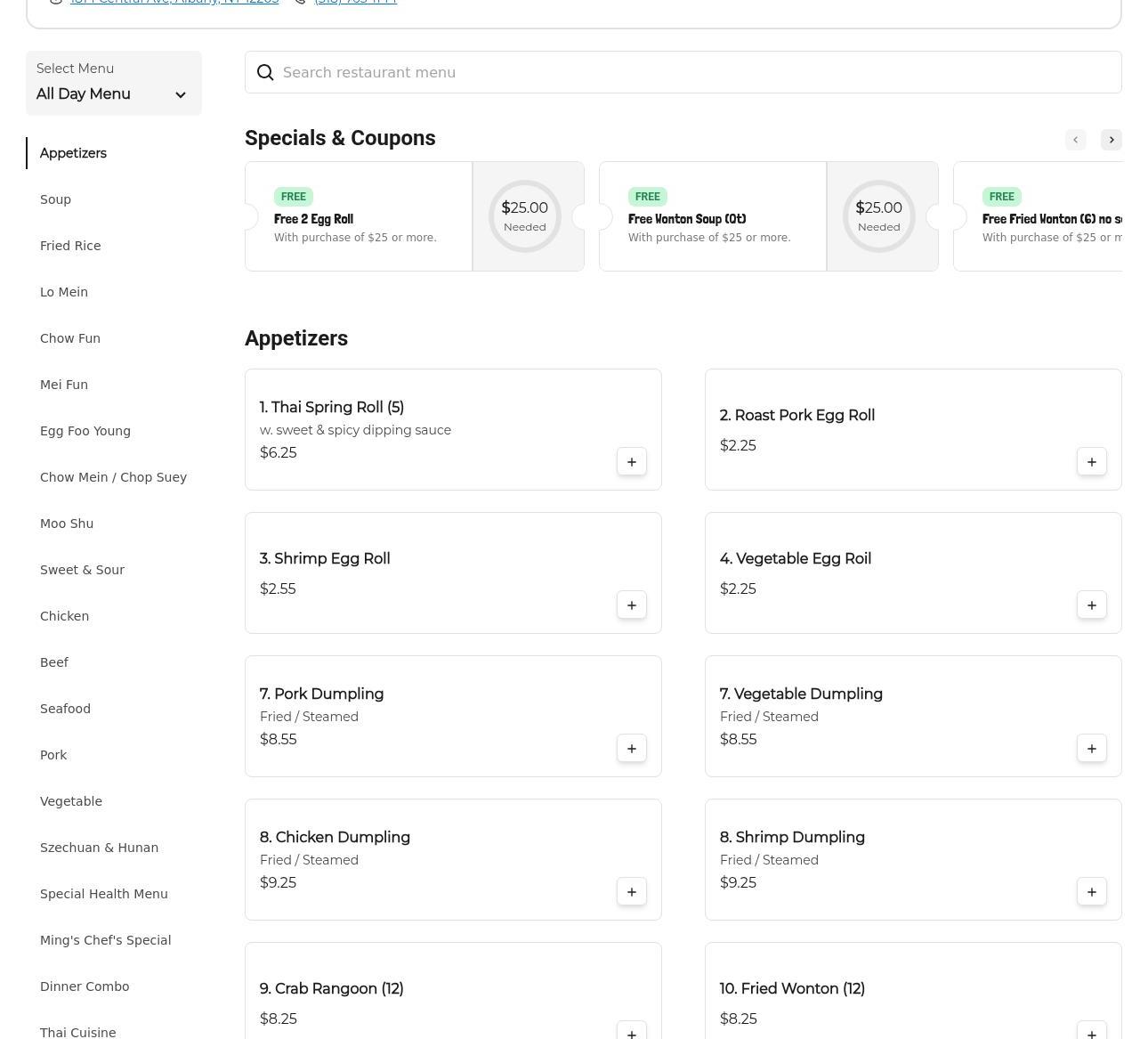Open the Select Menu dropdown

point(113,84)
